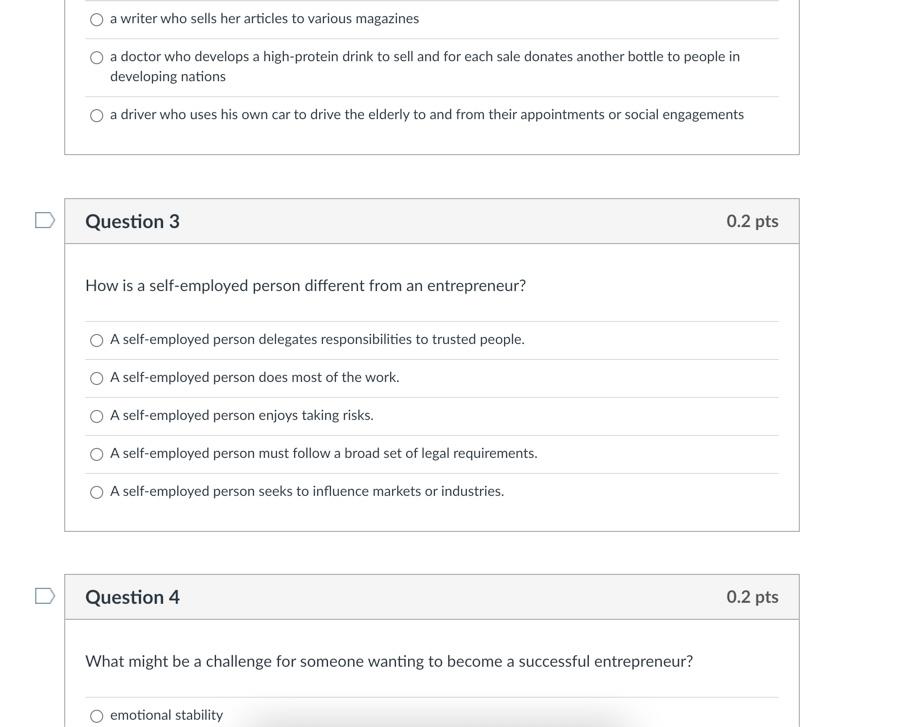The image size is (916, 727).
Task: Click the Question 2 answer card area
Action: pos(431,70)
